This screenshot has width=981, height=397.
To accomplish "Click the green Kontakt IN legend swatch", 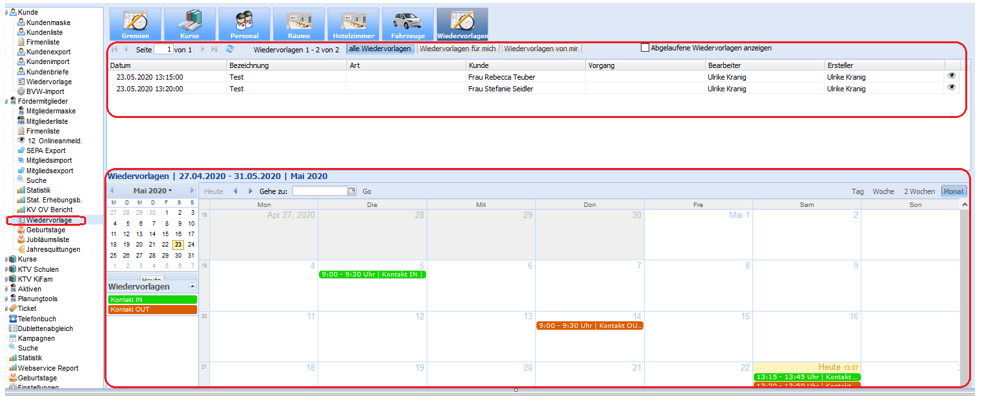I will 152,299.
